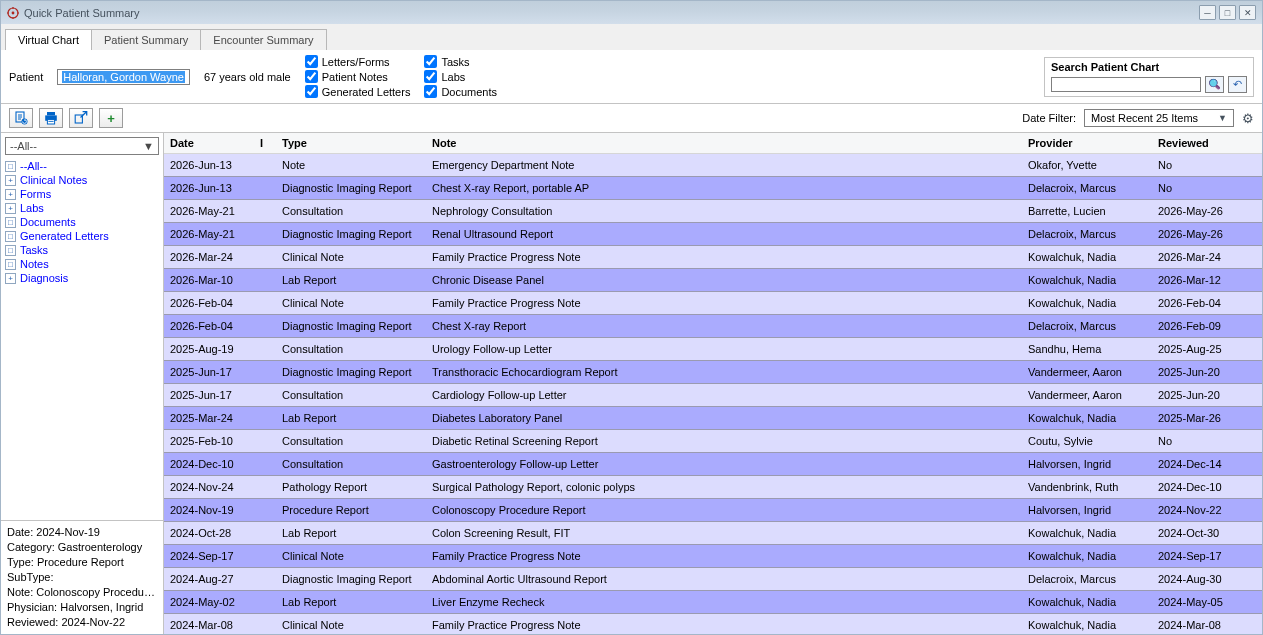Open chart in external window icon
Image resolution: width=1263 pixels, height=635 pixels.
tap(81, 118)
